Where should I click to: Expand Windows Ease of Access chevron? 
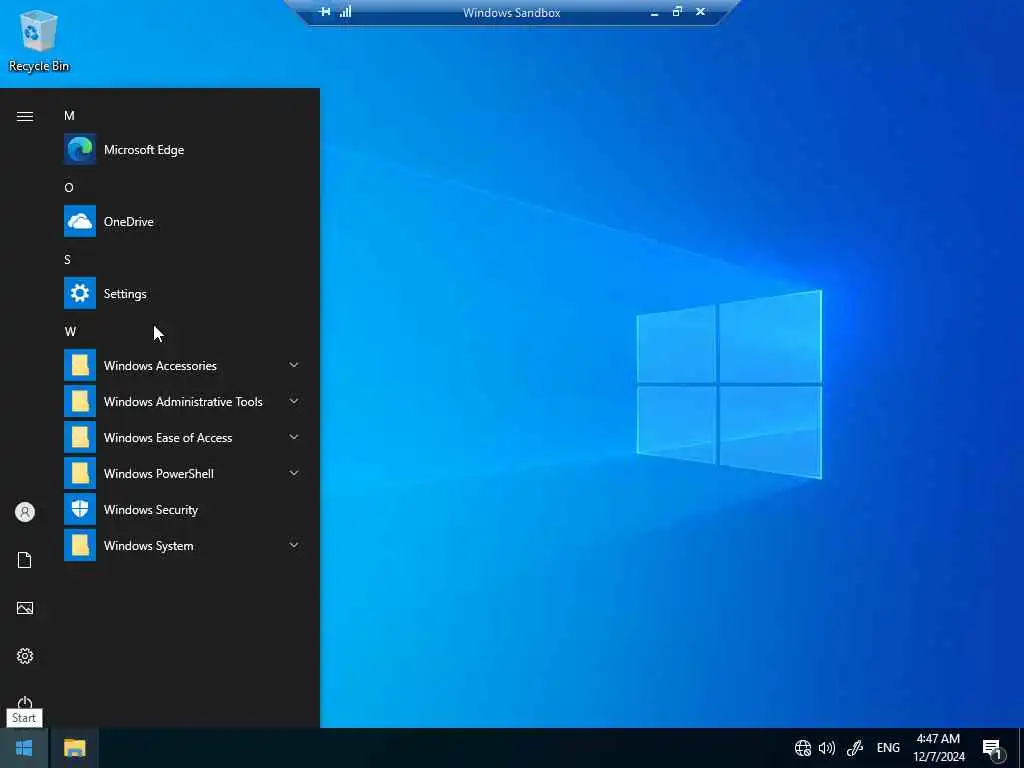pyautogui.click(x=294, y=437)
